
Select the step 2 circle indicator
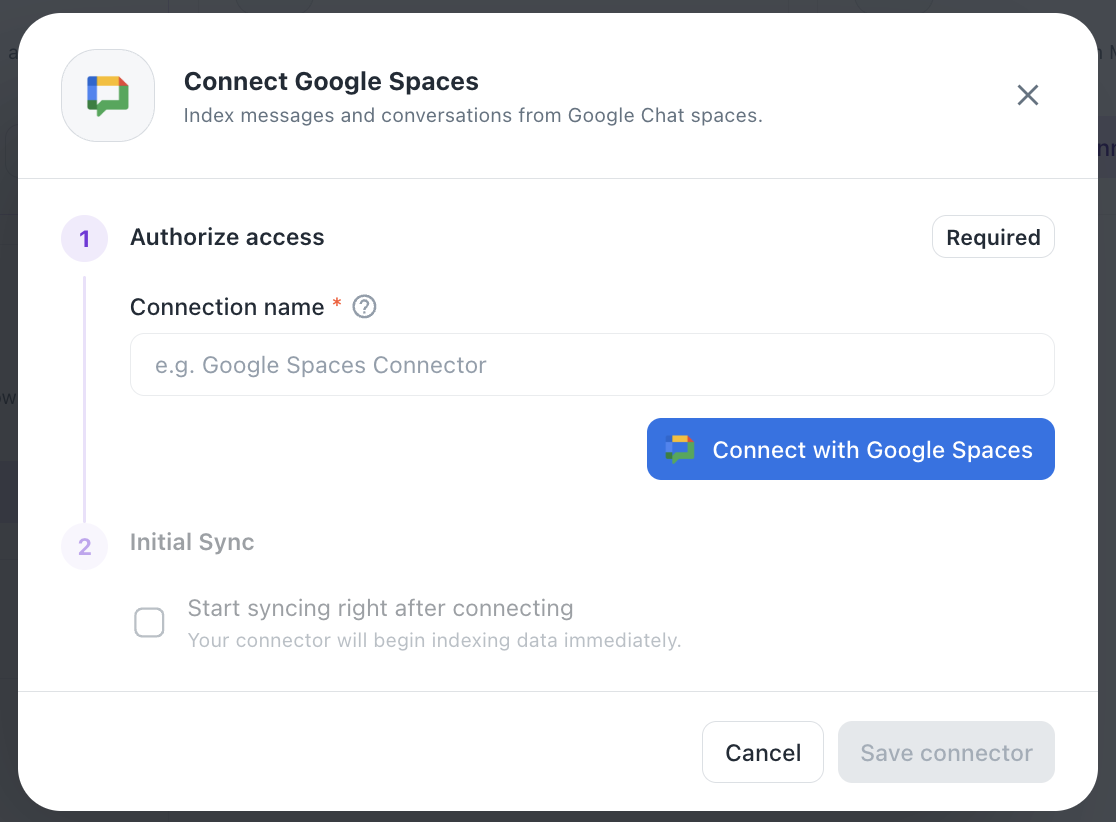point(85,547)
